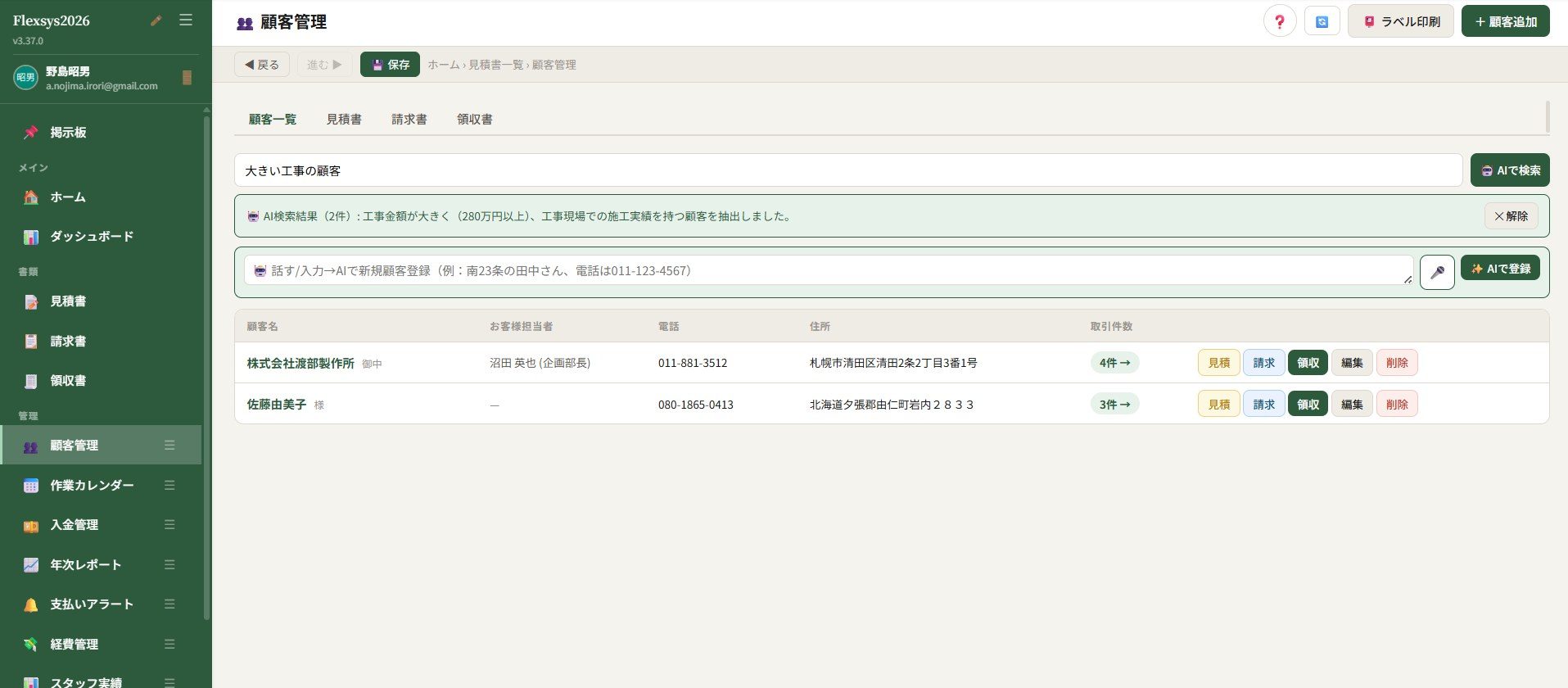This screenshot has height=688, width=1568.
Task: Click the AIで検索 button
Action: coord(1510,170)
